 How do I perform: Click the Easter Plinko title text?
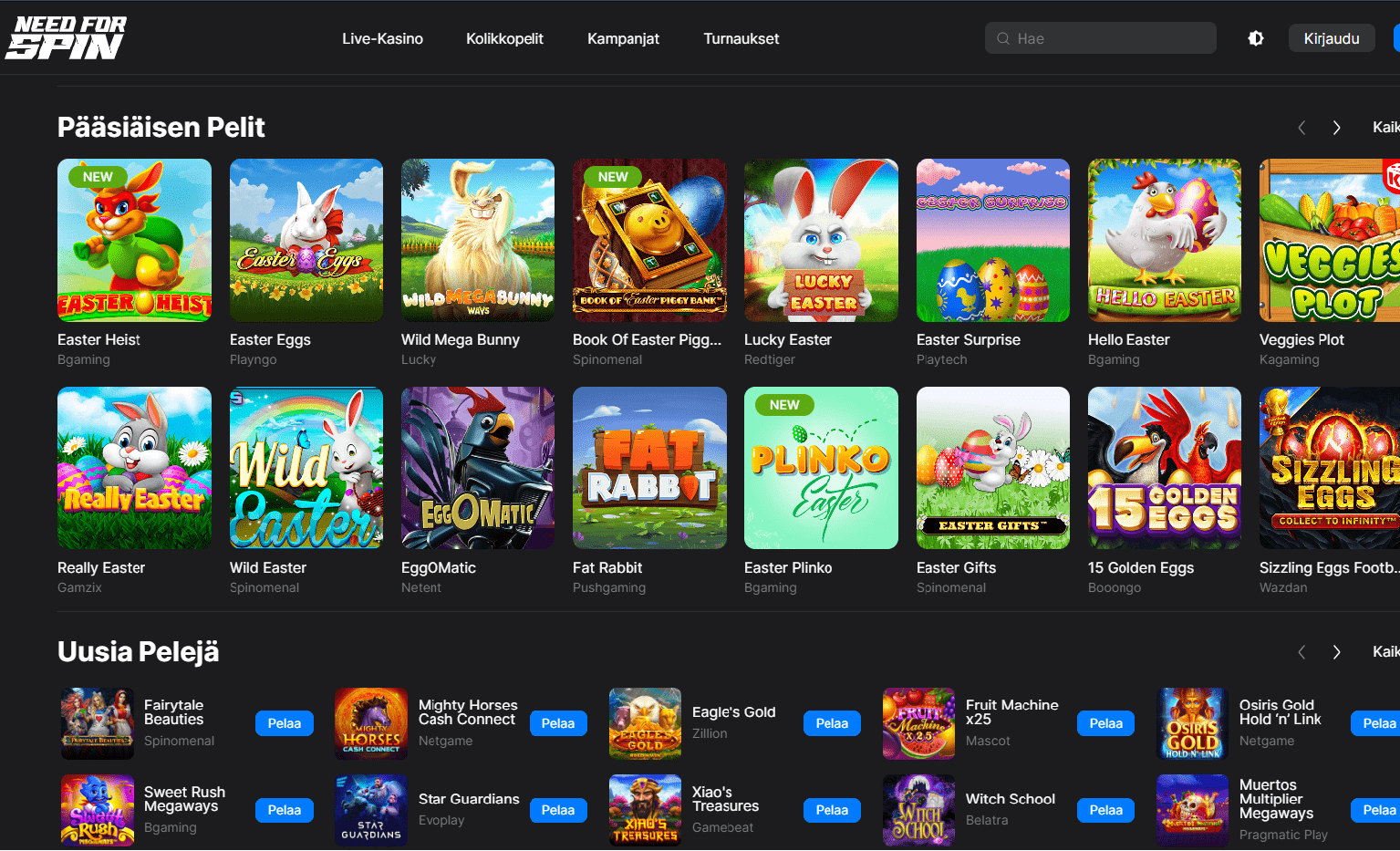click(x=788, y=567)
